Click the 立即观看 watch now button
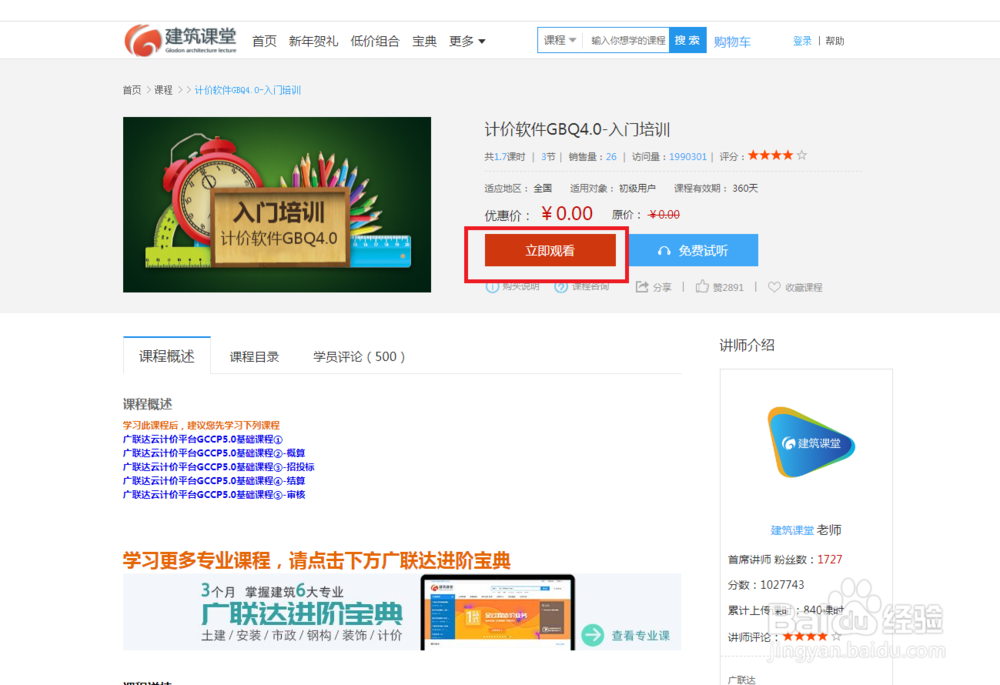 pos(550,250)
